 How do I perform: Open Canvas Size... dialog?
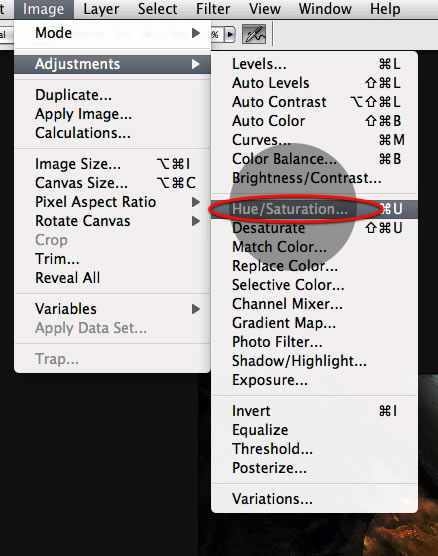click(112, 183)
